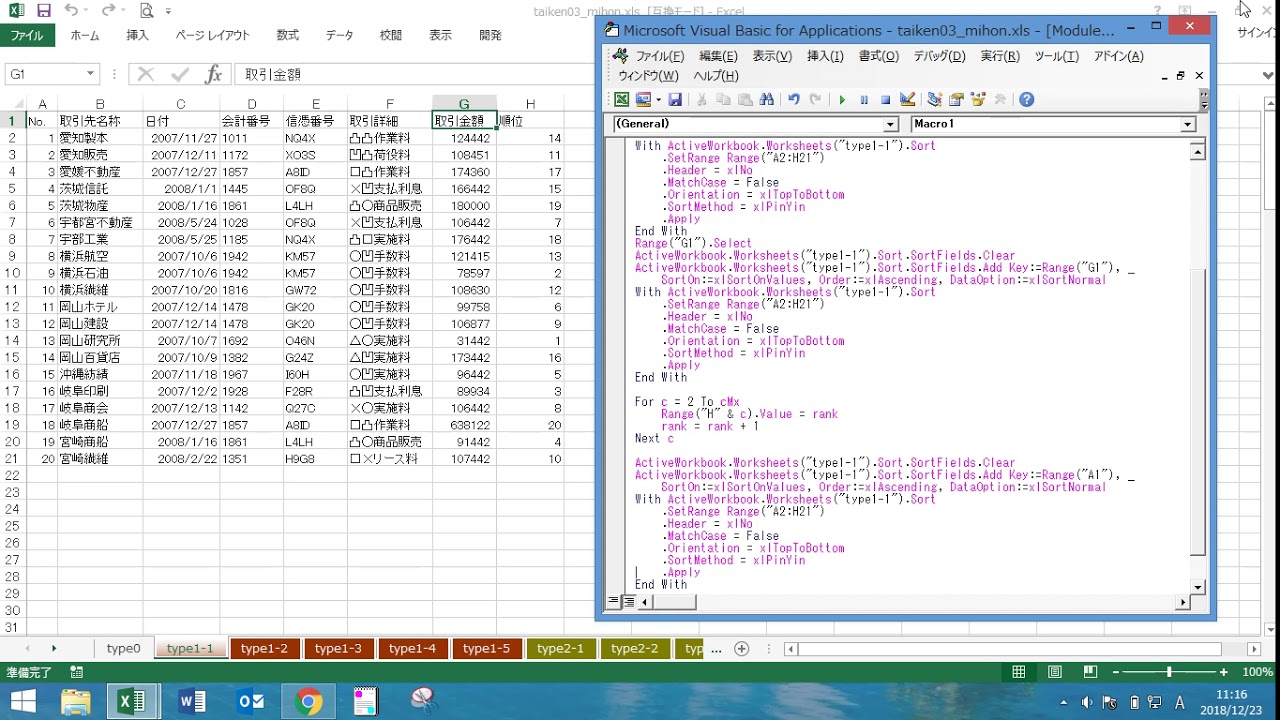The image size is (1280, 720).
Task: Toggle Design Mode in the VBA toolbar
Action: [907, 100]
